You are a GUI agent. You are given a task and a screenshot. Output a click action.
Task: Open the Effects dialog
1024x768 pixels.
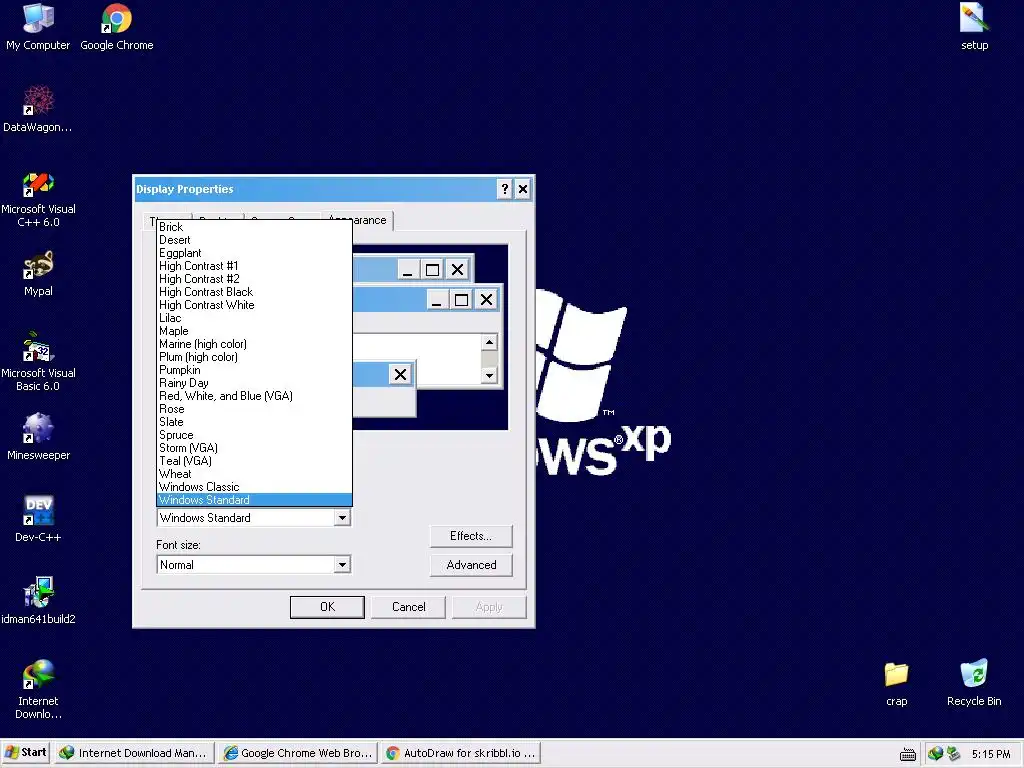tap(471, 536)
